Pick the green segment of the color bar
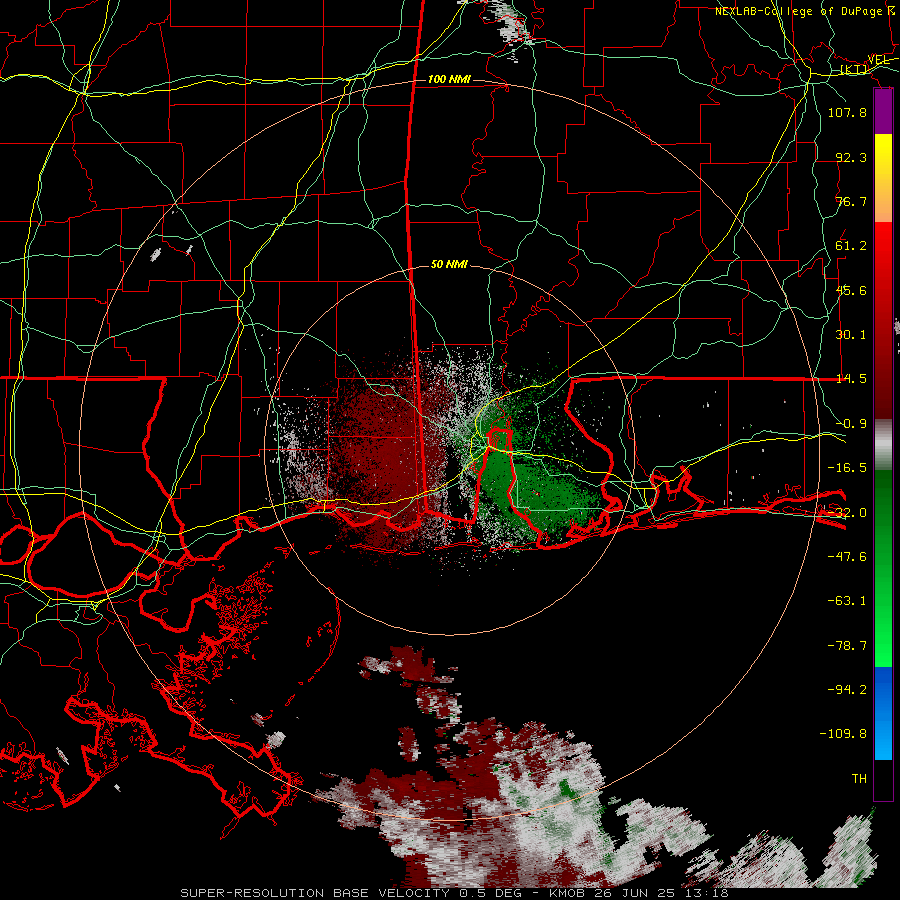Screen dimensions: 900x900 883,568
